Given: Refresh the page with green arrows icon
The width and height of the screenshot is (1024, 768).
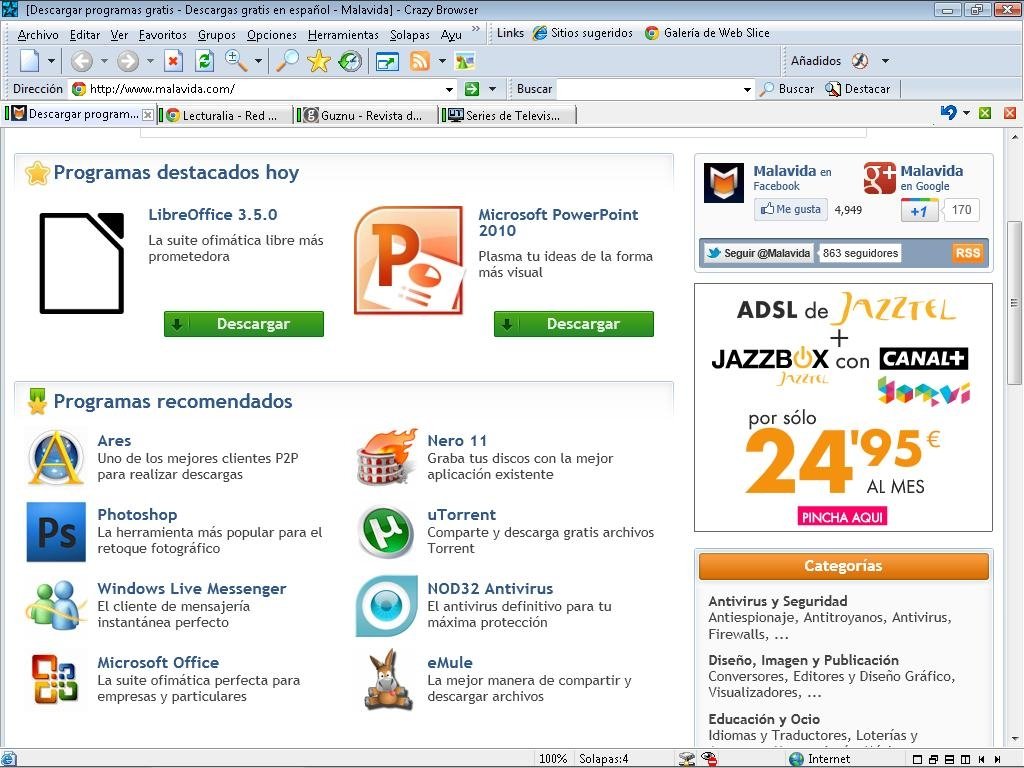Looking at the screenshot, I should [x=204, y=61].
